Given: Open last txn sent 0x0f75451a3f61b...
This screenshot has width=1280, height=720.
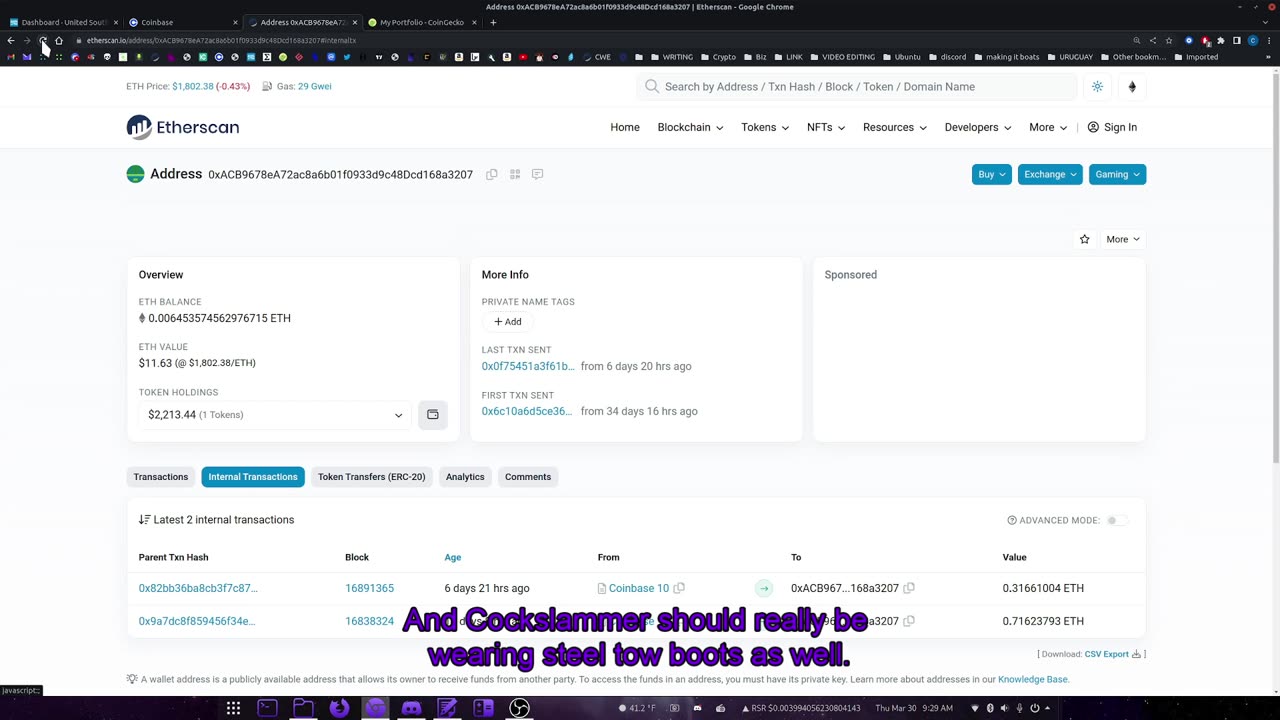Looking at the screenshot, I should (x=528, y=366).
